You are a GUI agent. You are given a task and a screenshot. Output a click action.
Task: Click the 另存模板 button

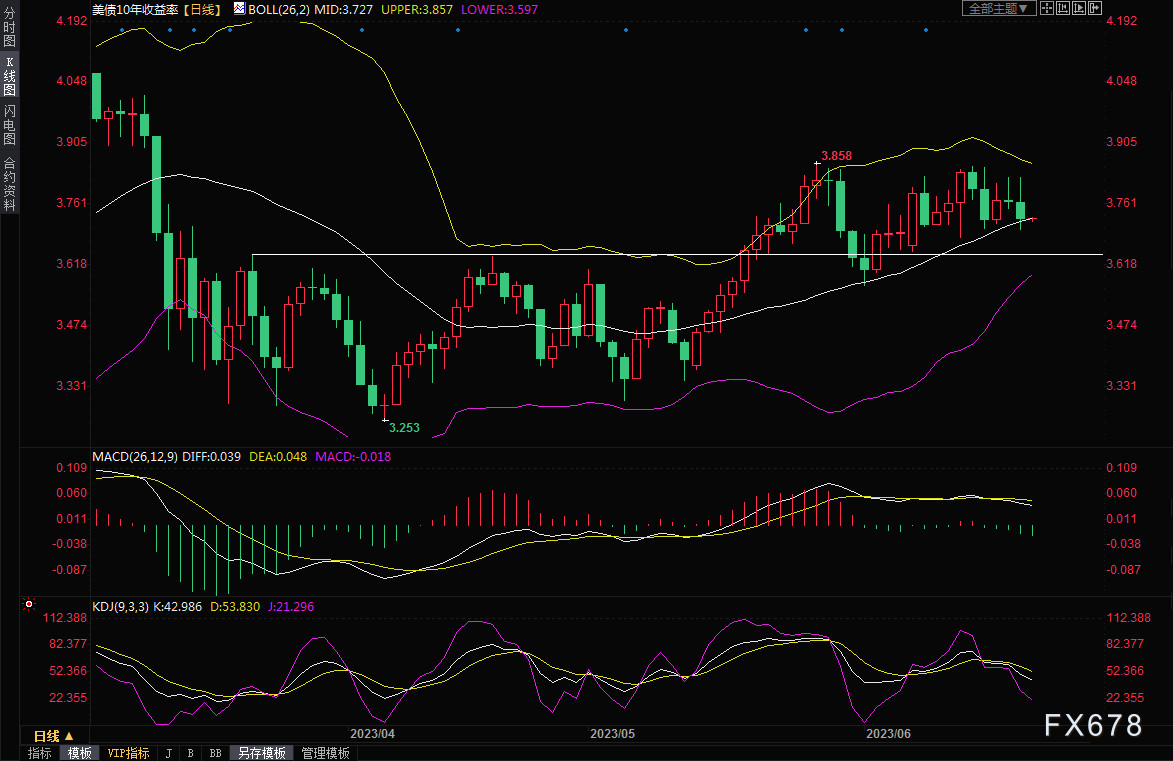click(x=261, y=753)
